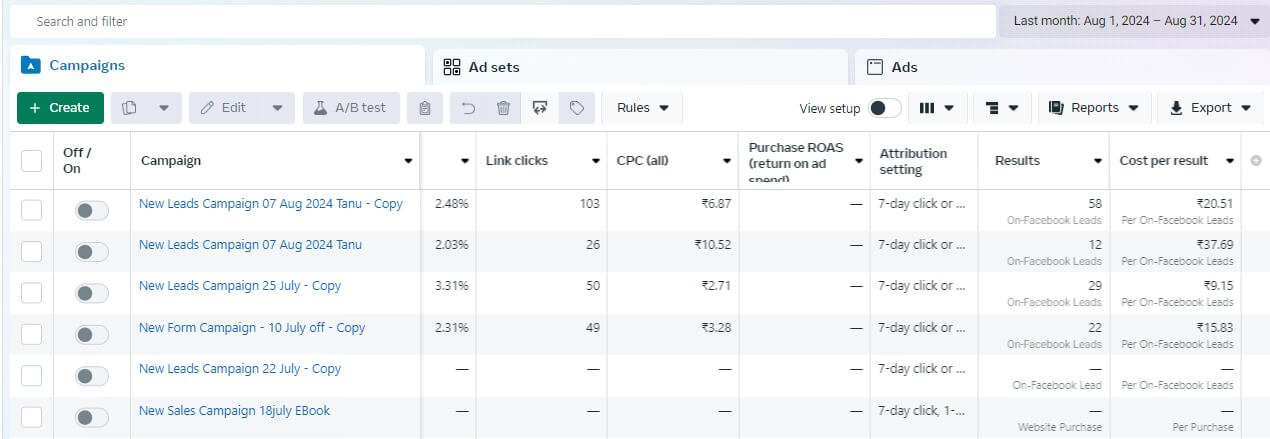Toggle the View setup switch
The height and width of the screenshot is (439, 1270).
[884, 108]
